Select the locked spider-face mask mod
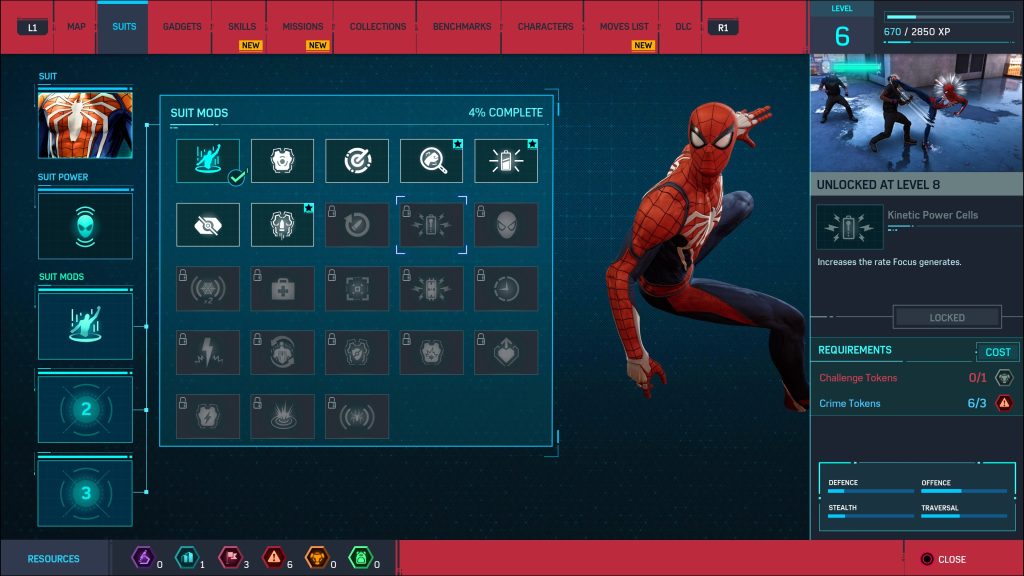The width and height of the screenshot is (1024, 576). coord(506,225)
